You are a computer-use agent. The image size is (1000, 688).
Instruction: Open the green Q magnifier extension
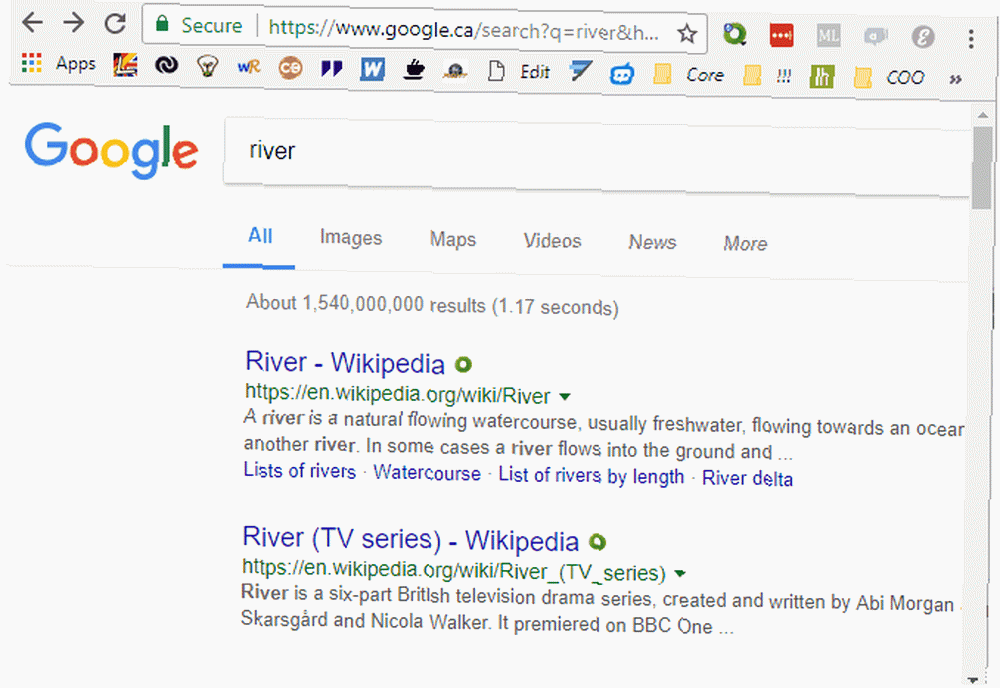[734, 34]
